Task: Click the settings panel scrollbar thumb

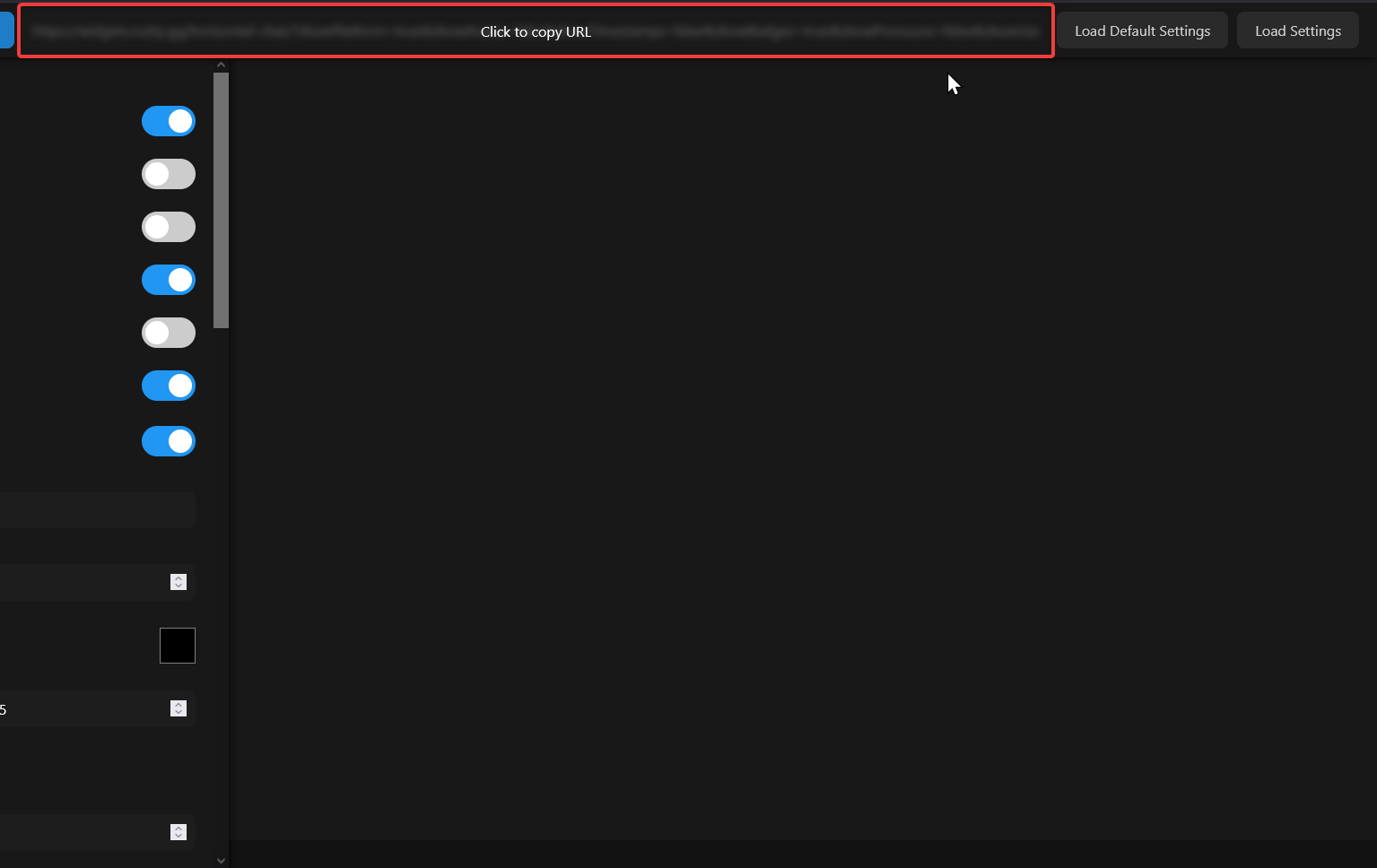Action: coord(221,199)
